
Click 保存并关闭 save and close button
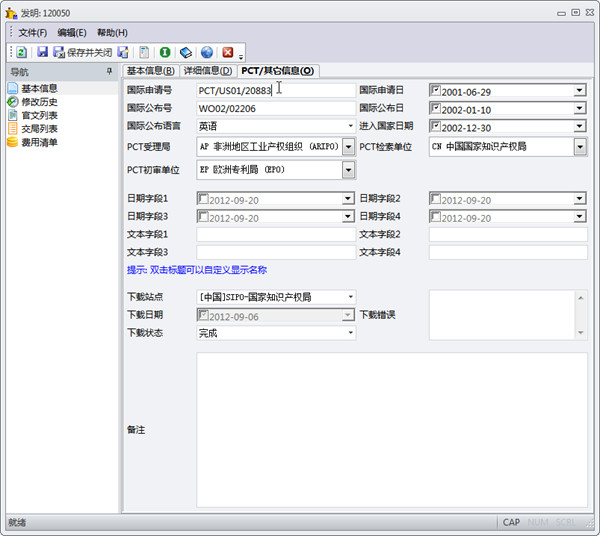click(83, 52)
